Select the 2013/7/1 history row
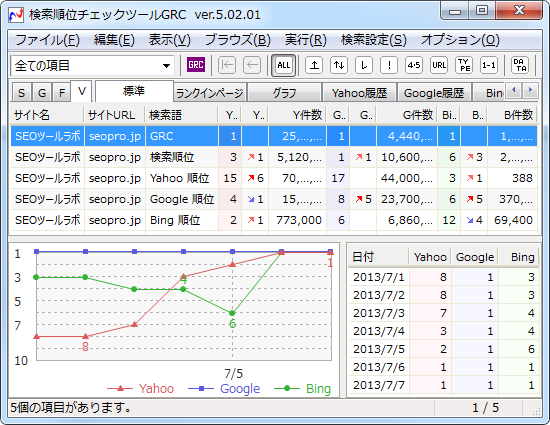 point(444,277)
